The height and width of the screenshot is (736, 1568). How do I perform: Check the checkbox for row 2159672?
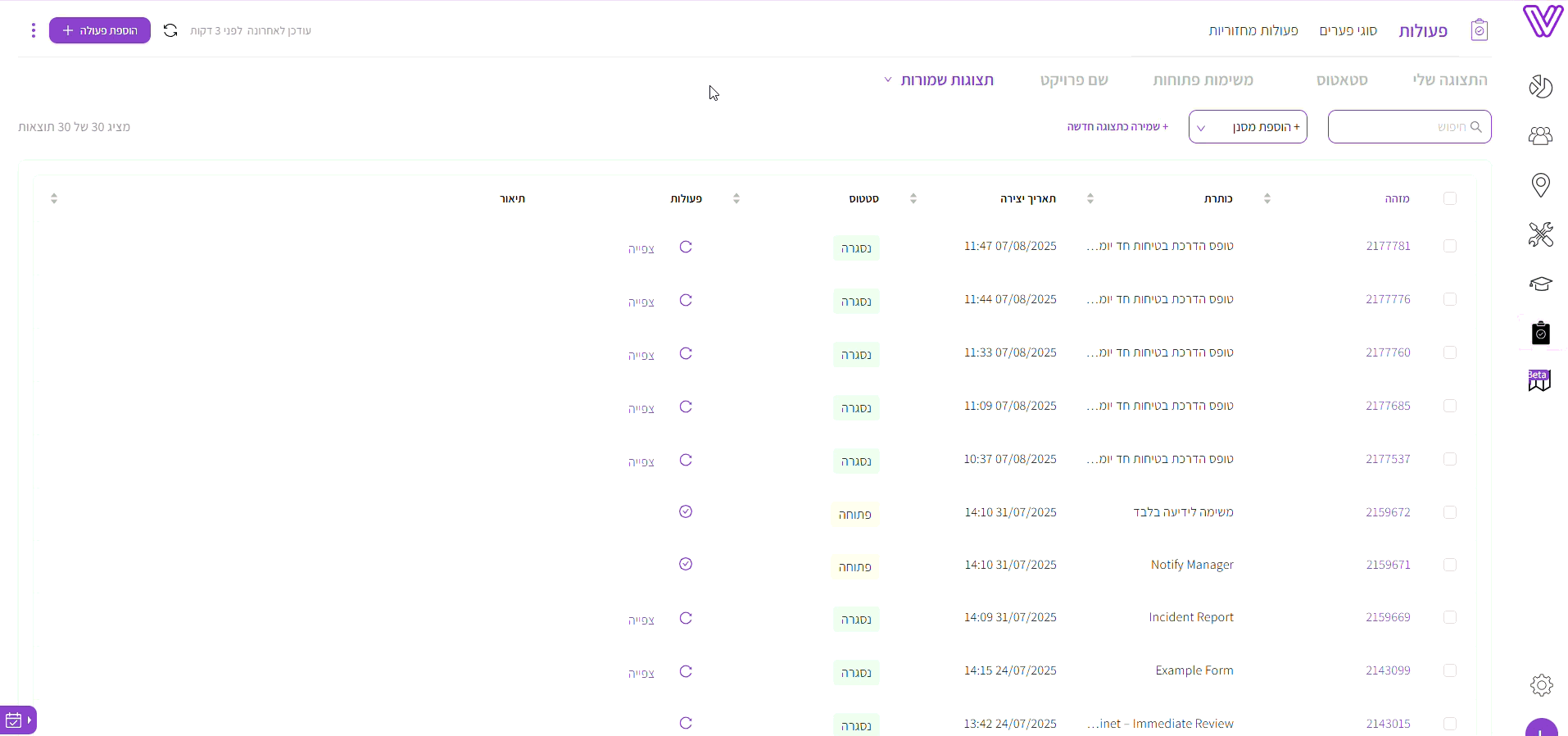coord(1450,512)
